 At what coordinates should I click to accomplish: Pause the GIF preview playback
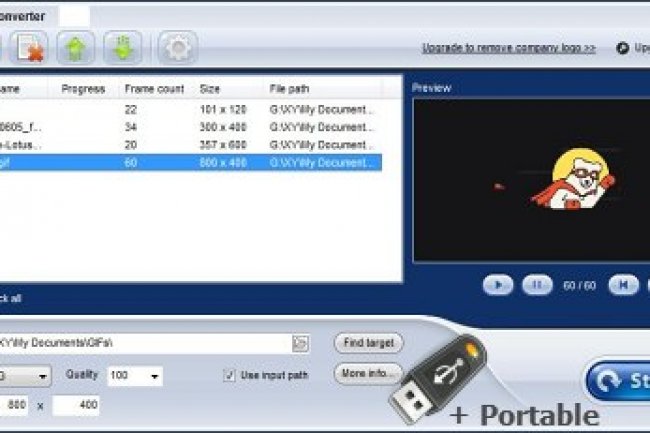(537, 285)
